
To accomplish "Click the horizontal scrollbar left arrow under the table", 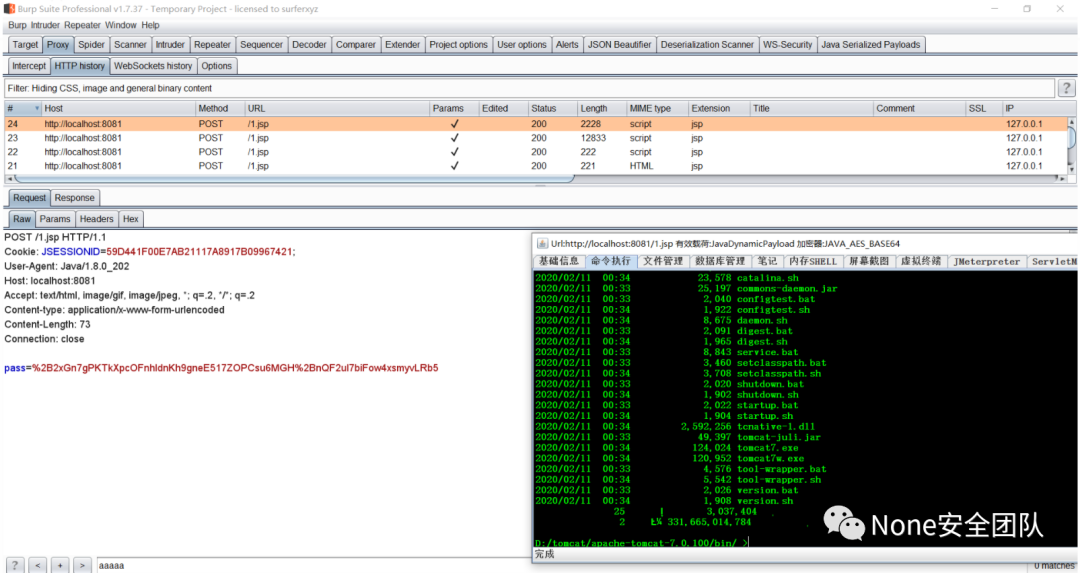I will coord(8,178).
